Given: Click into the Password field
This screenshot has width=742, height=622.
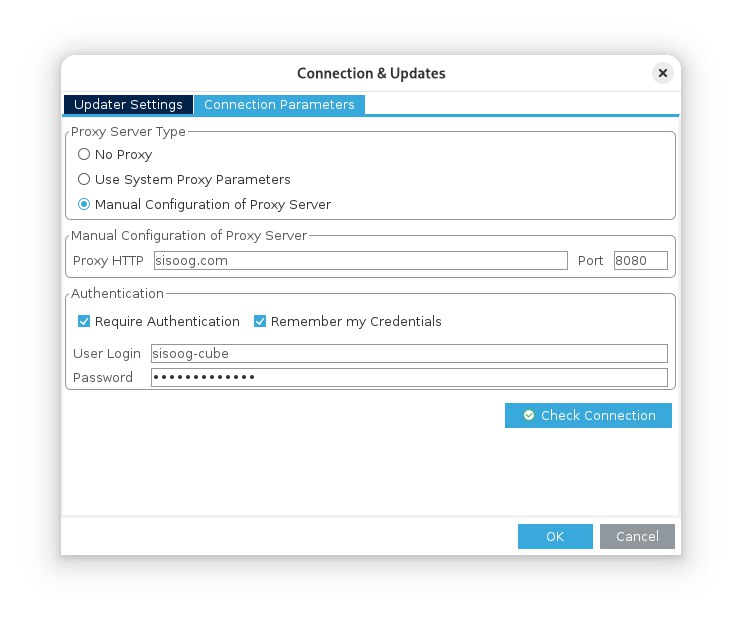Looking at the screenshot, I should pyautogui.click(x=408, y=377).
